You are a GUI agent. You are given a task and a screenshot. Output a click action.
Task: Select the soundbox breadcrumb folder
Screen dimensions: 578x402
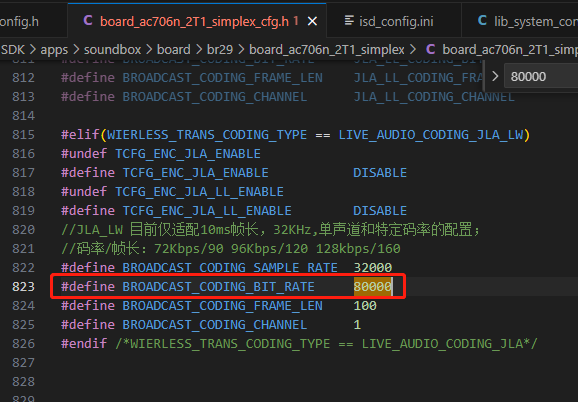click(x=112, y=49)
